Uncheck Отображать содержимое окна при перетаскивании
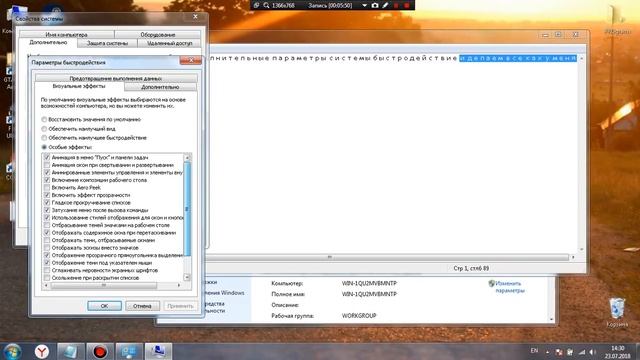640x360 pixels. [x=47, y=233]
